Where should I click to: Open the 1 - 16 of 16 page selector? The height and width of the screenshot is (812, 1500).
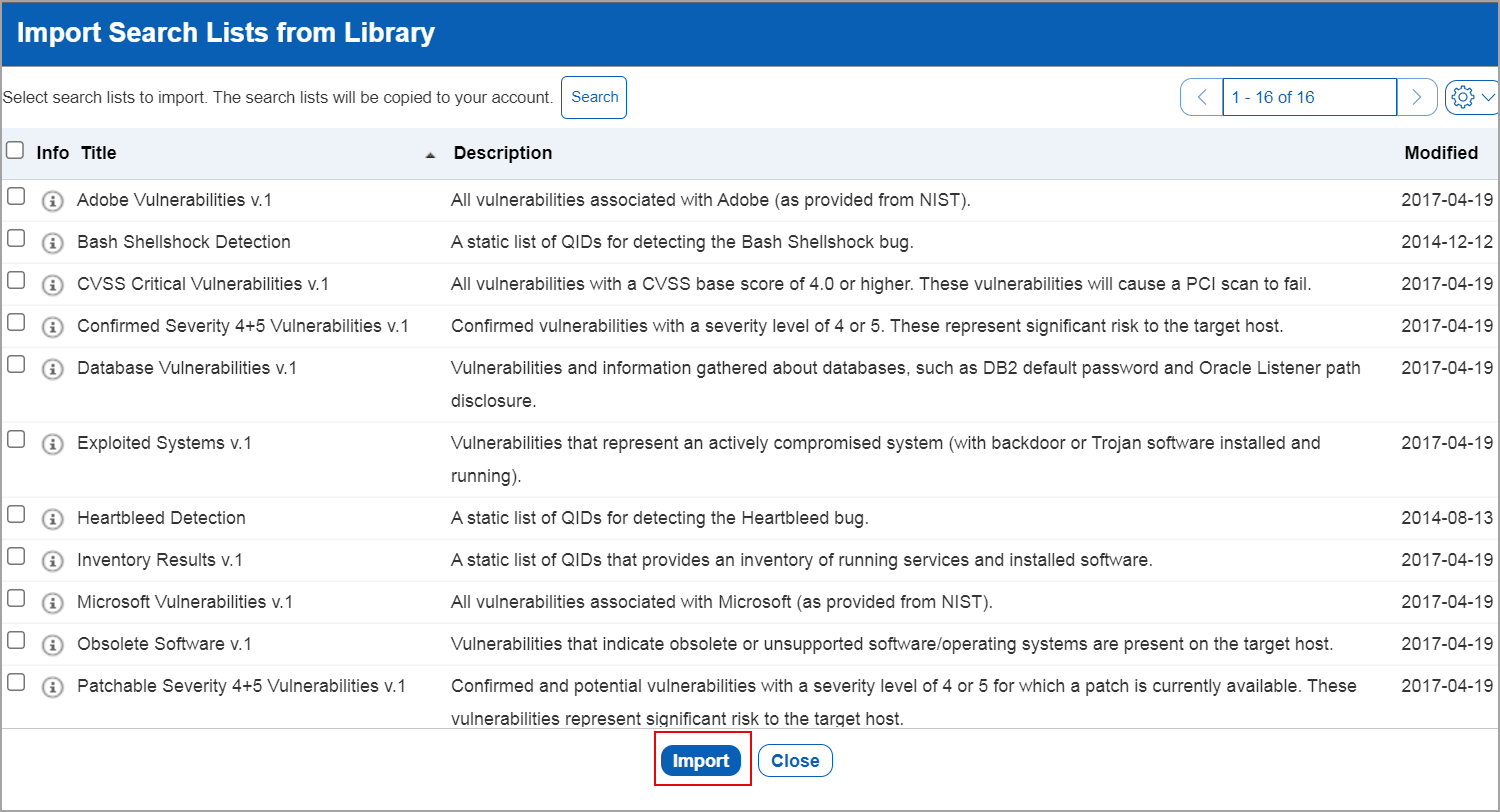(1308, 97)
